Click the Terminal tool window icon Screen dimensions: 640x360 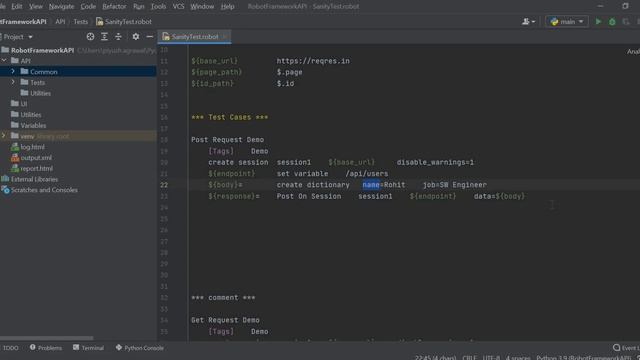(76, 347)
